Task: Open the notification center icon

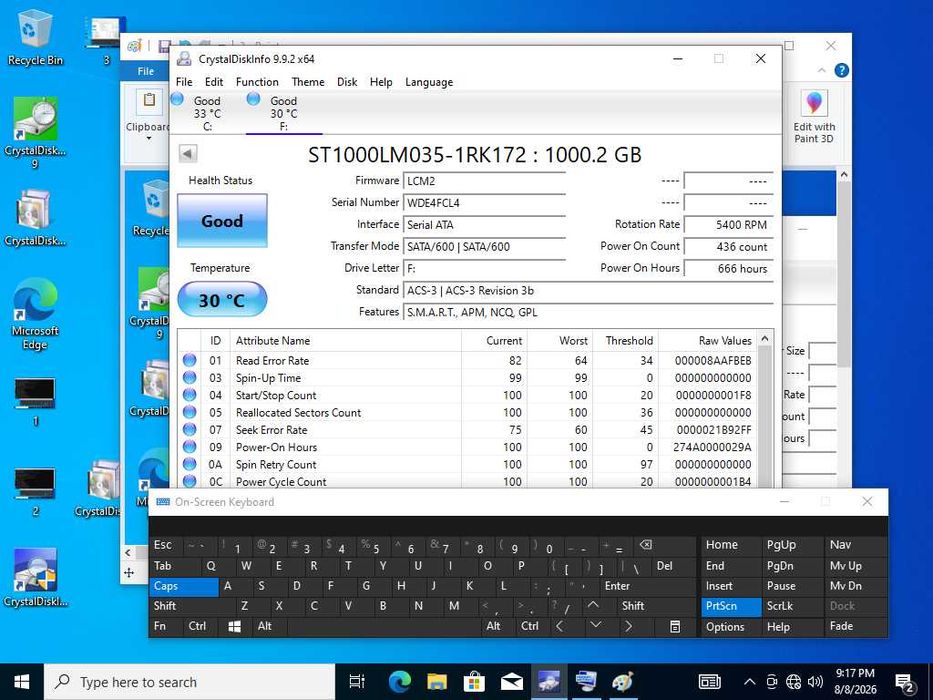Action: click(x=904, y=682)
